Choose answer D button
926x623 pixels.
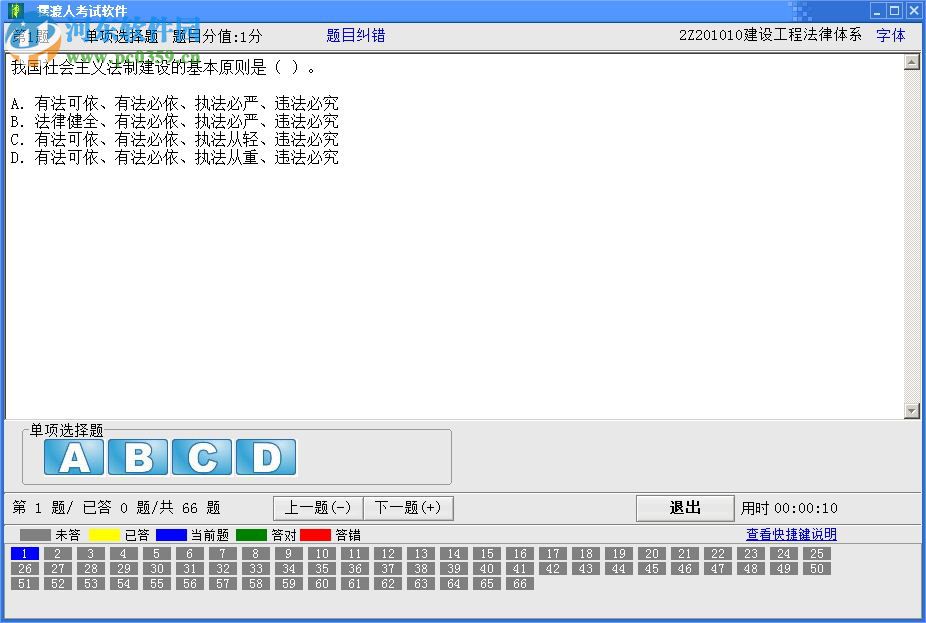click(266, 457)
